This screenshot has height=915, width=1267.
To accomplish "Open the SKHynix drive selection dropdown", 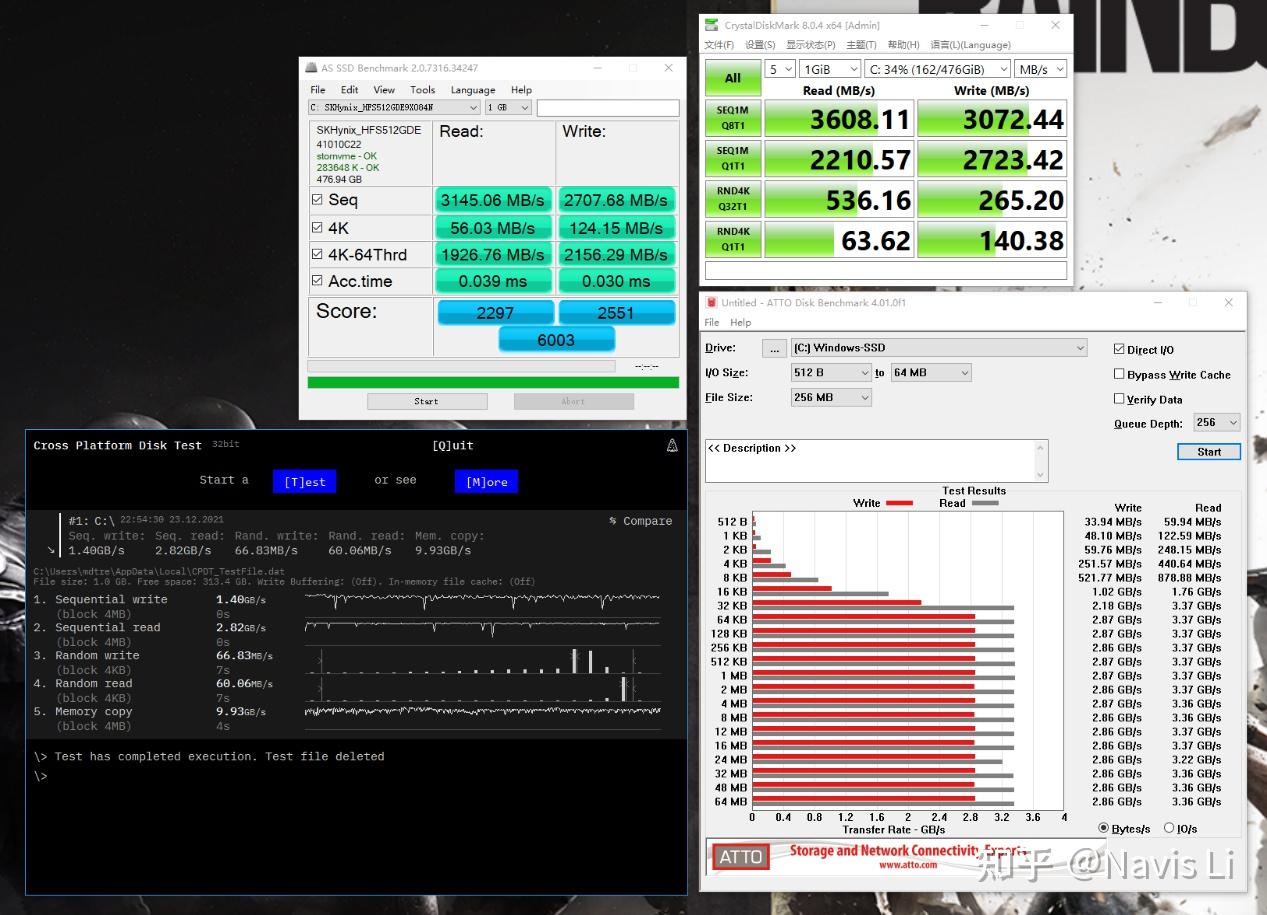I will (x=394, y=108).
